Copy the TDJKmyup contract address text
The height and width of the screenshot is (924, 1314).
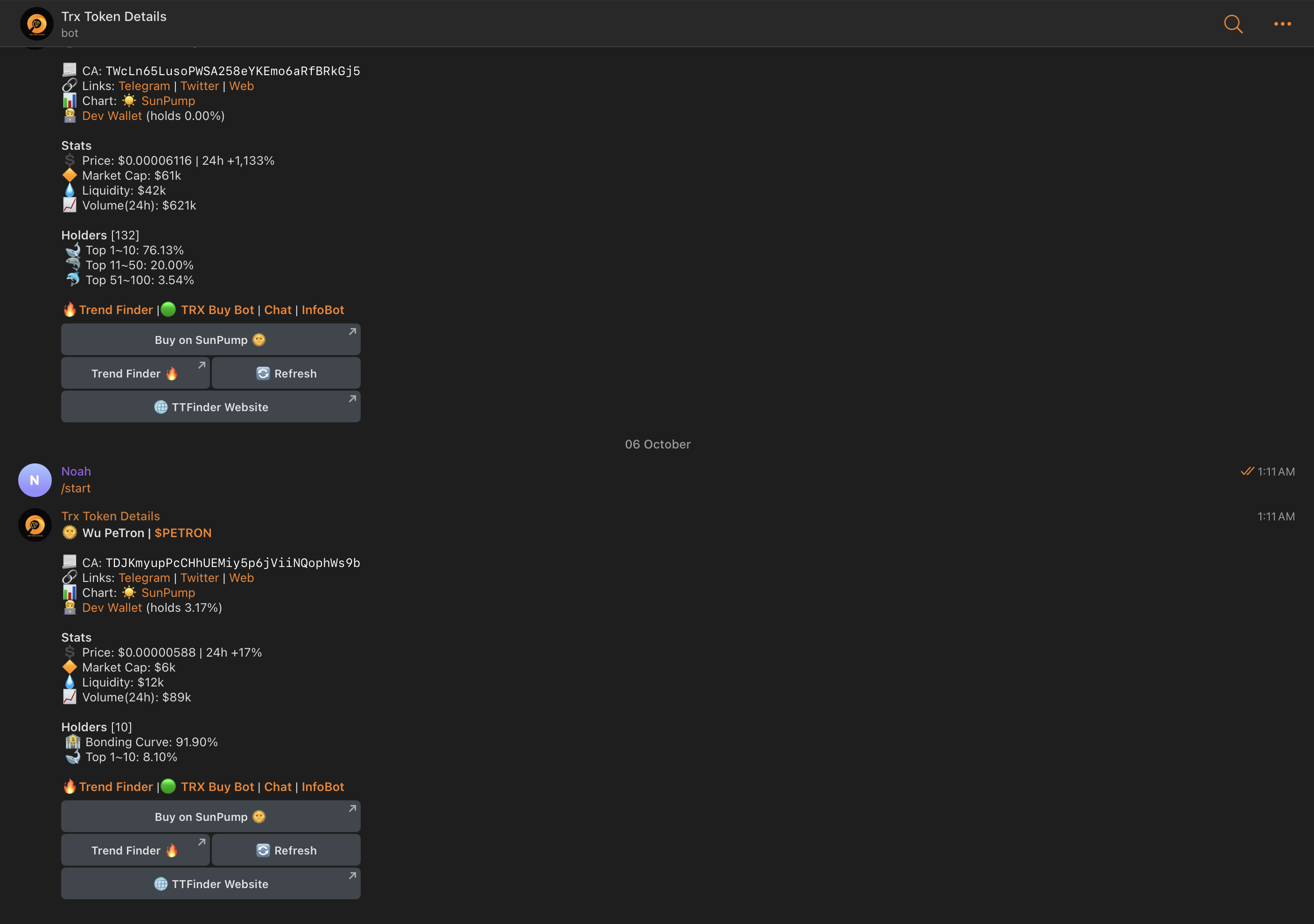point(232,563)
